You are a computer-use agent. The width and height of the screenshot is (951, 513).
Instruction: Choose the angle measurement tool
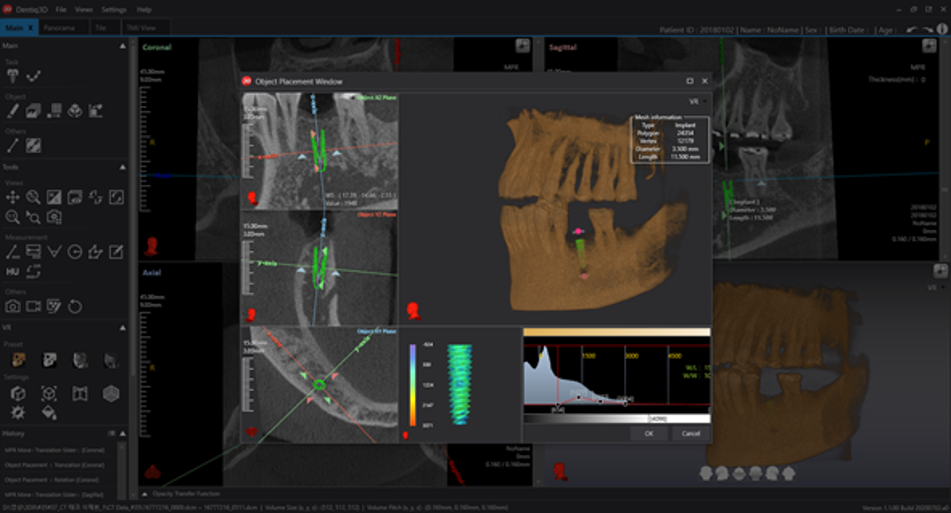click(x=54, y=252)
